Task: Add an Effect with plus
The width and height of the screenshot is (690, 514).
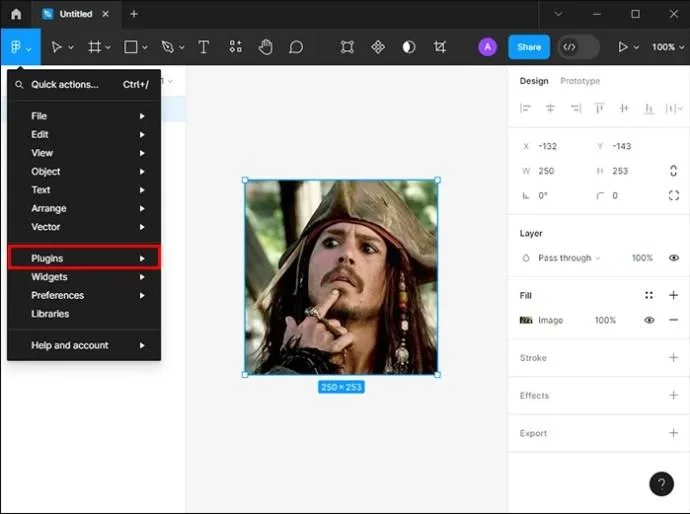Action: 673,395
